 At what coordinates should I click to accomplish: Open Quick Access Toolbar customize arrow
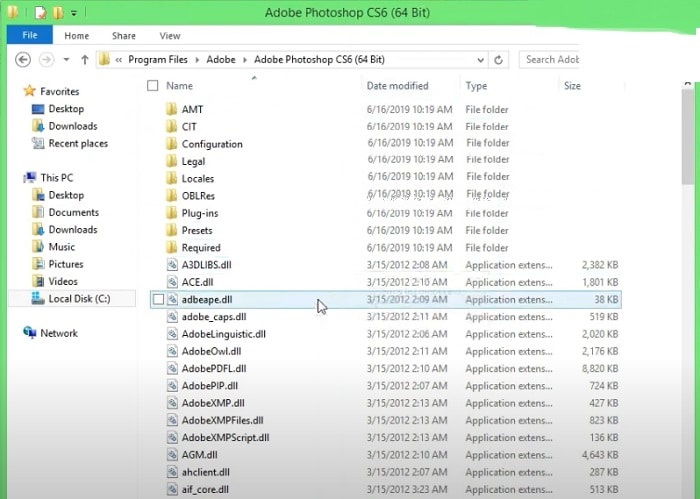[74, 13]
